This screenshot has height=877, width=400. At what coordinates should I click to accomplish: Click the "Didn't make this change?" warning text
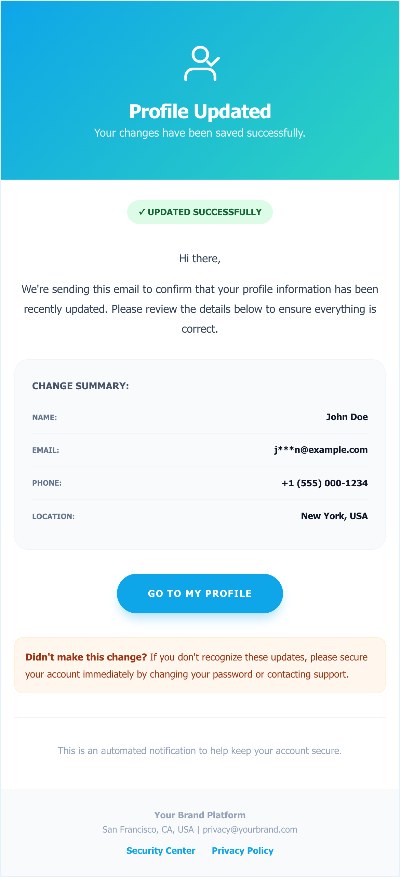(x=86, y=657)
